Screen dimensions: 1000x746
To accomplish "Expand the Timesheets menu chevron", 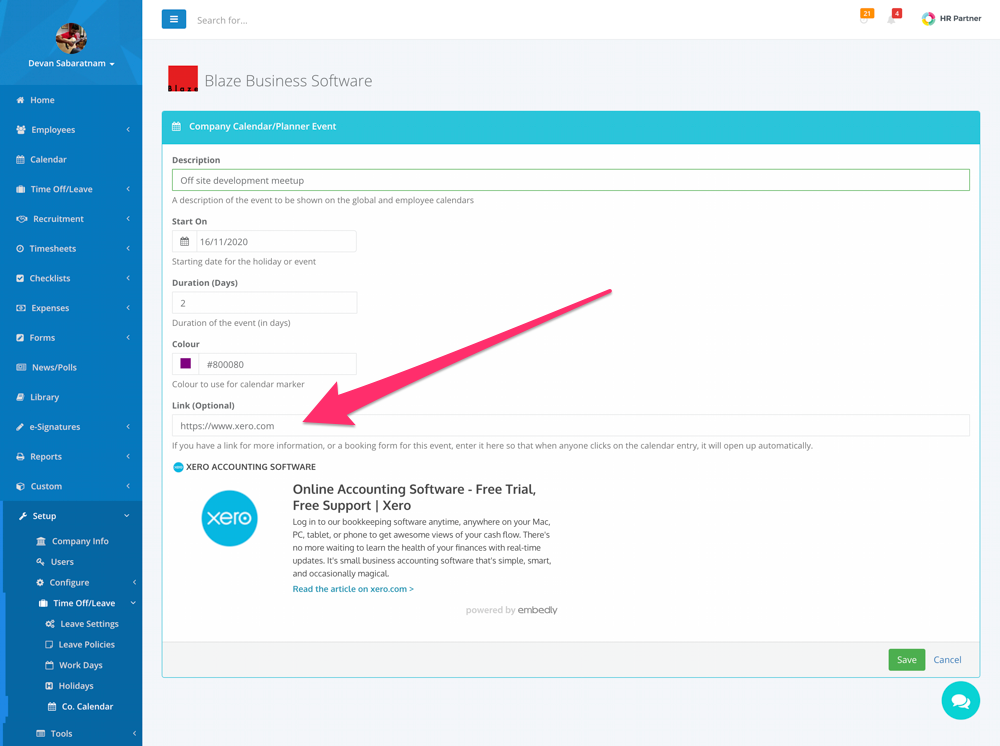I will (x=128, y=248).
